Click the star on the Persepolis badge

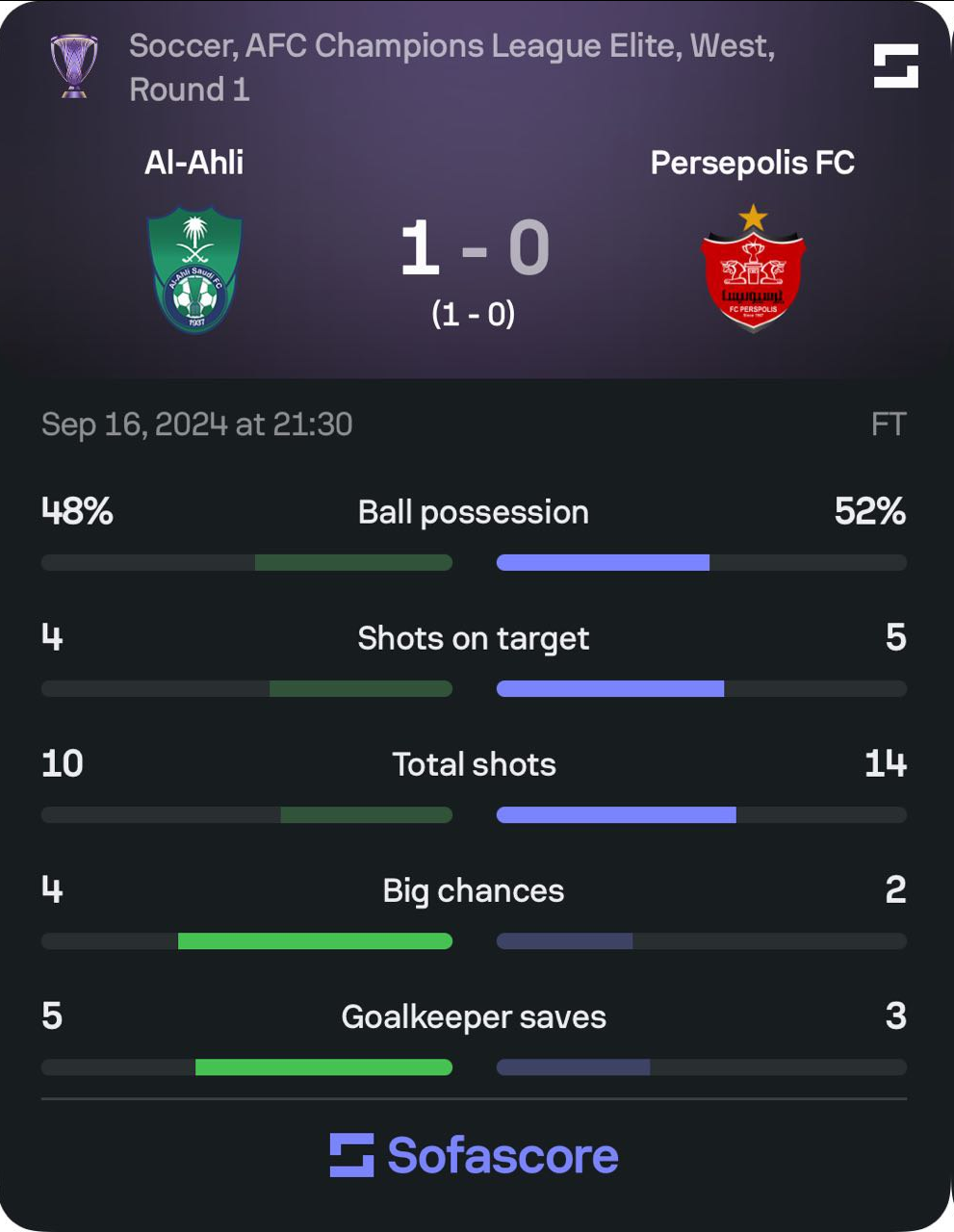click(x=753, y=218)
